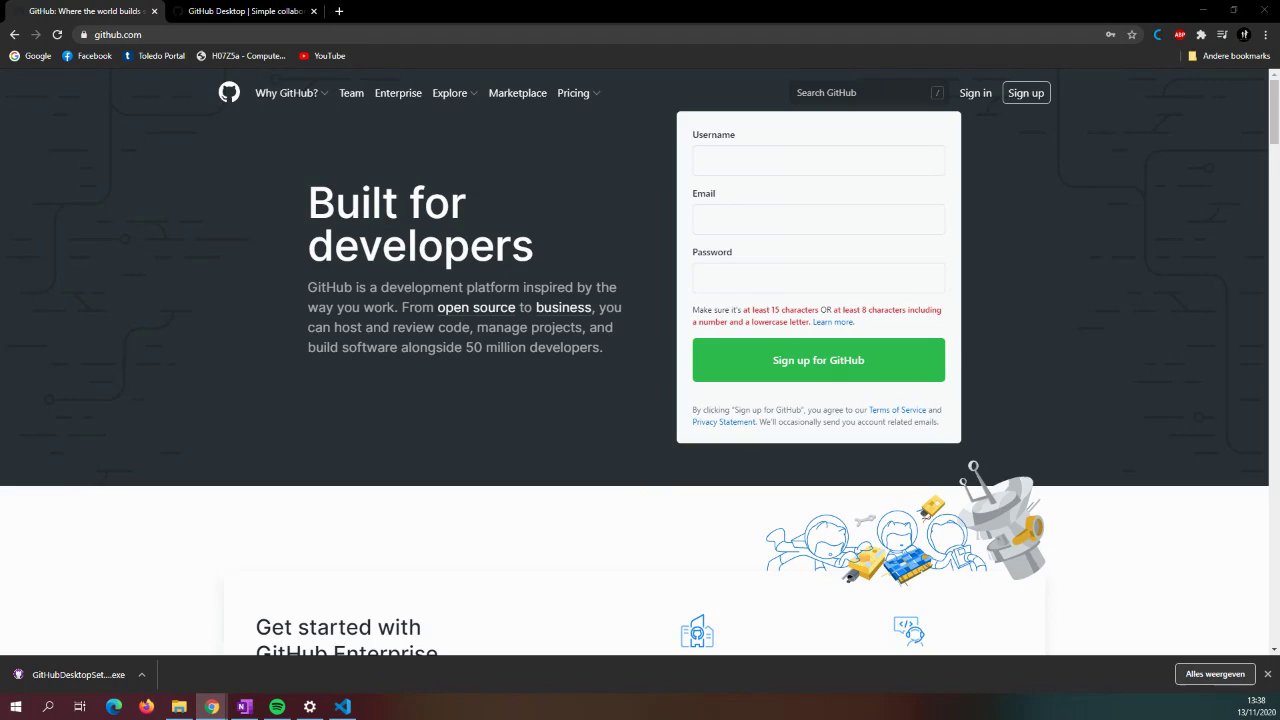
Task: Open Task View in the taskbar
Action: [80, 706]
